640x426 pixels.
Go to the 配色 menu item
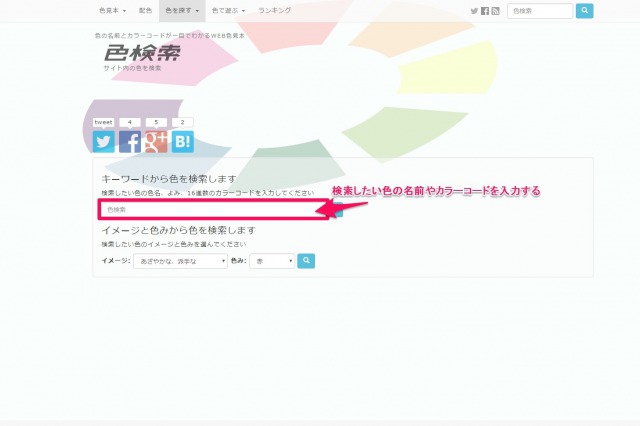(x=146, y=10)
